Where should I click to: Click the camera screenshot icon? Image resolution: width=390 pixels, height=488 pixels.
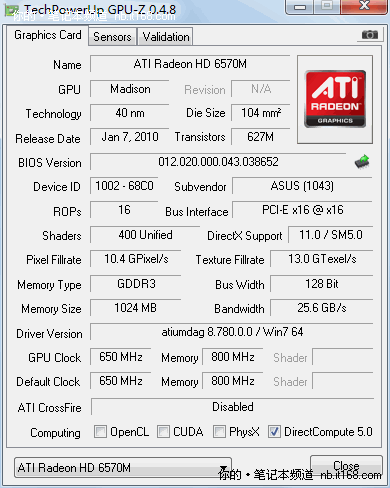pyautogui.click(x=369, y=35)
